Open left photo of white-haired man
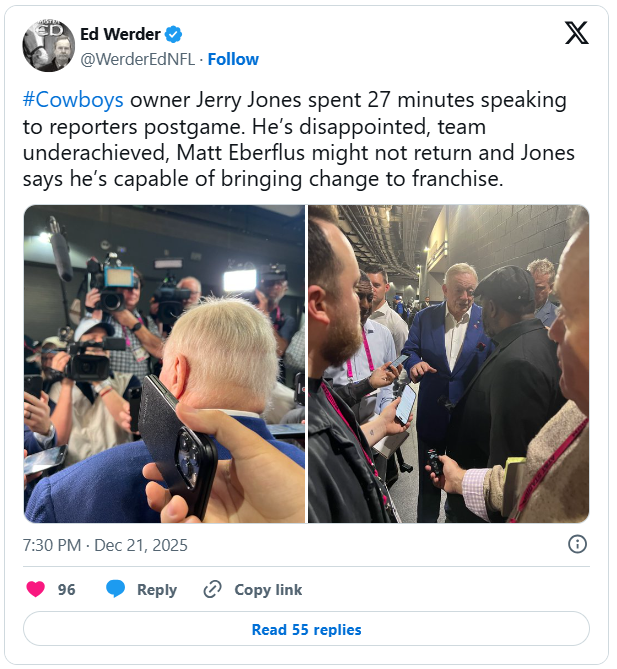Image resolution: width=617 pixels, height=669 pixels. tap(164, 364)
